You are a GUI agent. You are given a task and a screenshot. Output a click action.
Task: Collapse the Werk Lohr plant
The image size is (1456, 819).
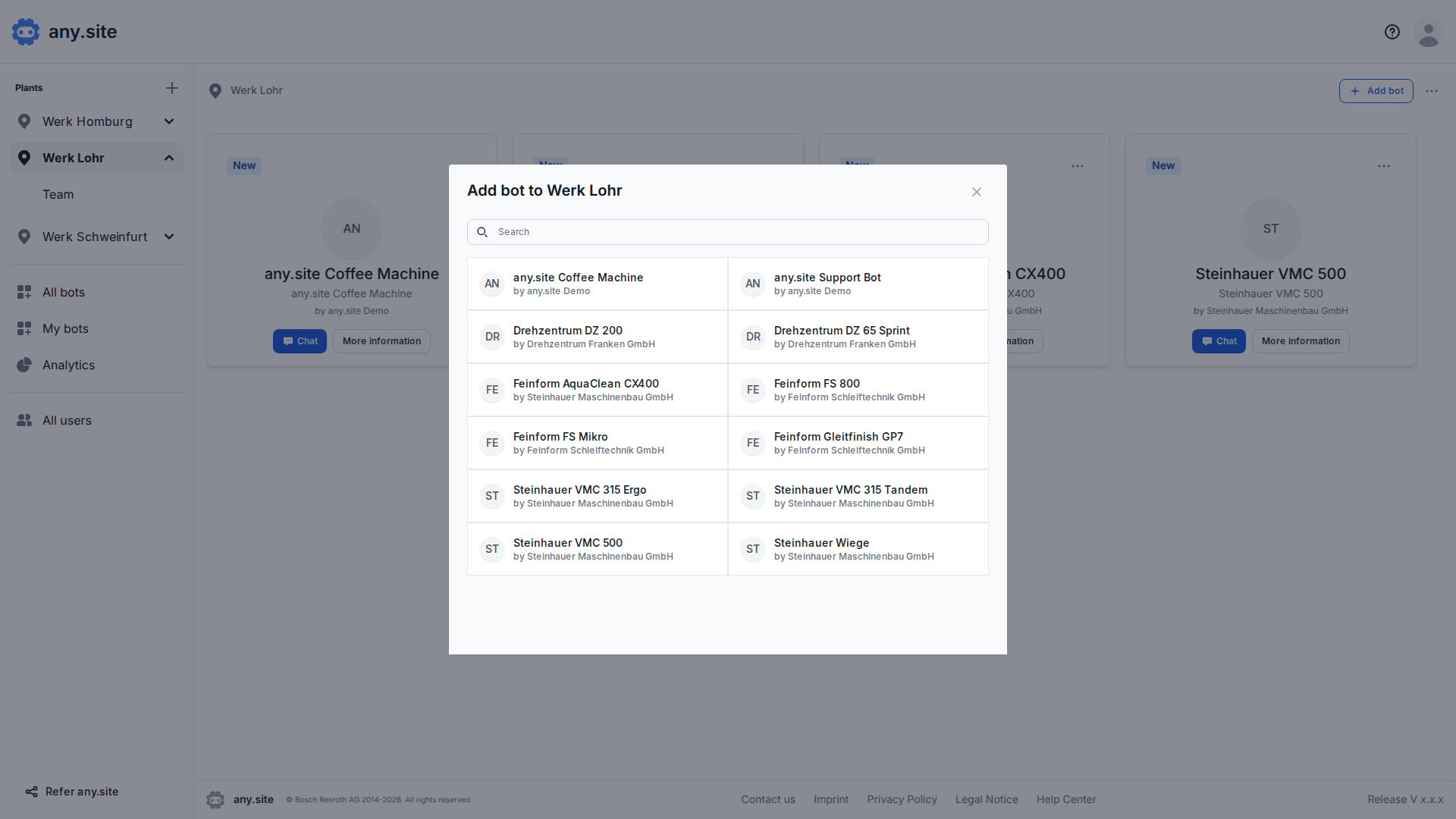(169, 158)
